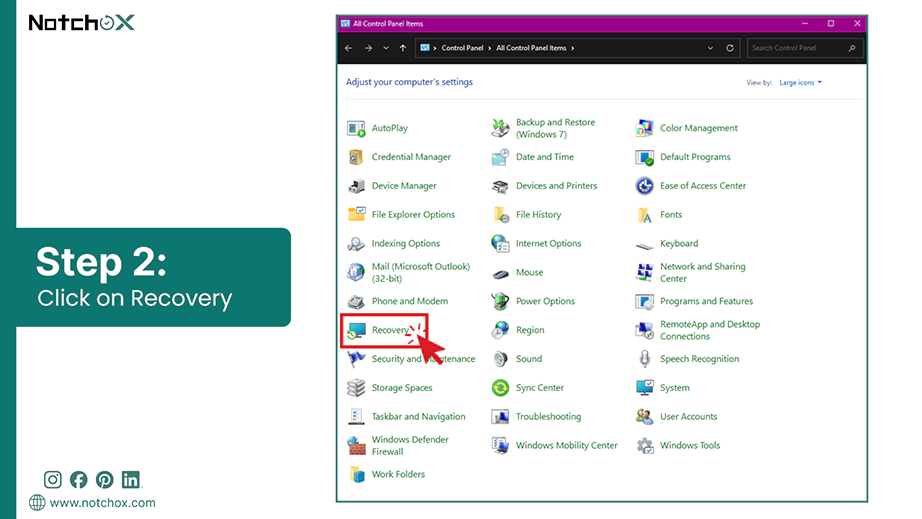
Task: Open the Notchox LinkedIn icon
Action: (131, 480)
